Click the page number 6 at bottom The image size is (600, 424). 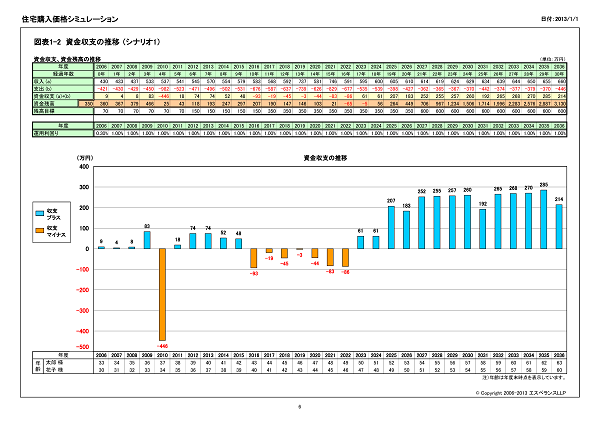click(300, 407)
